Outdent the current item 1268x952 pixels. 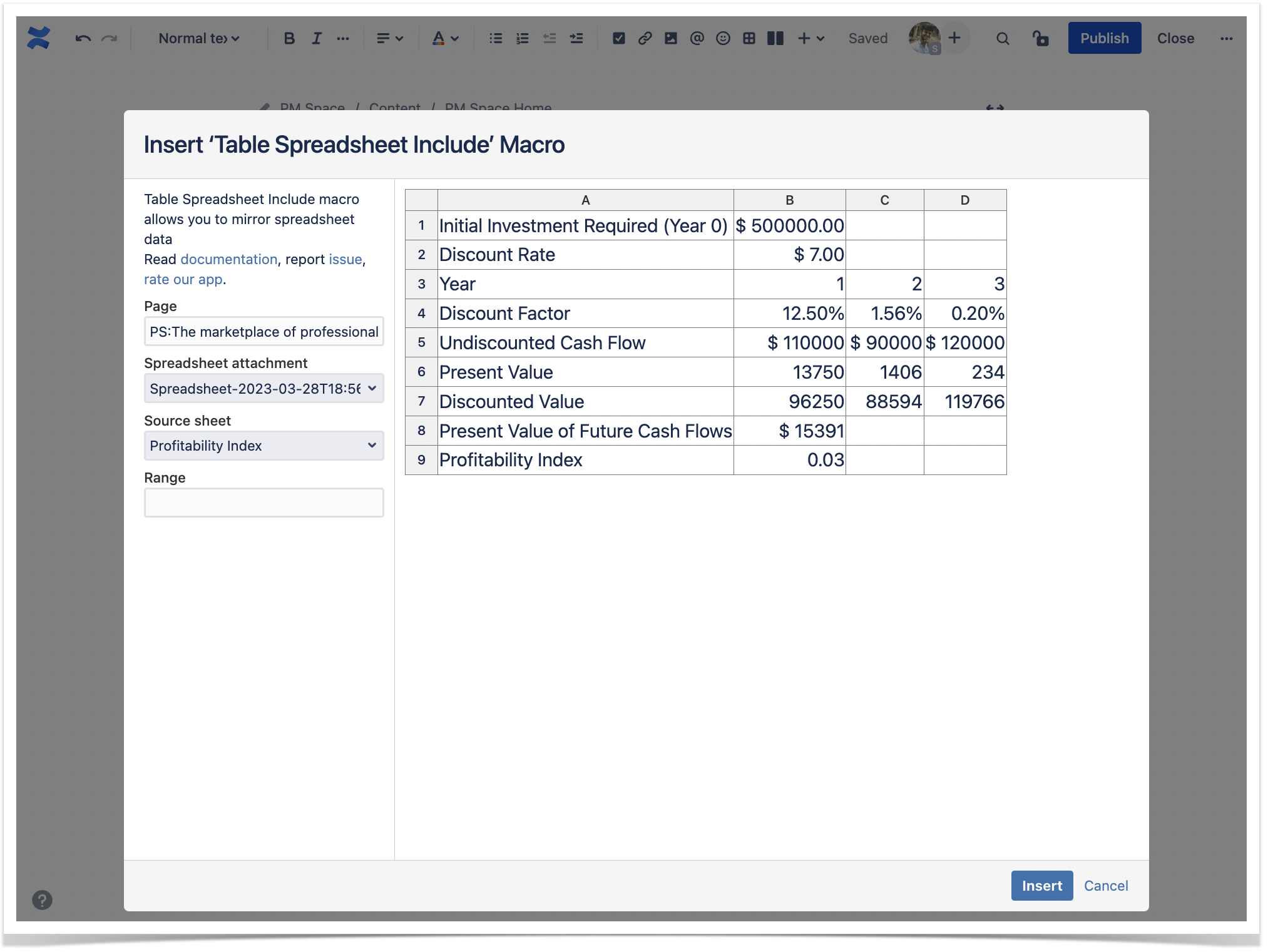click(550, 39)
